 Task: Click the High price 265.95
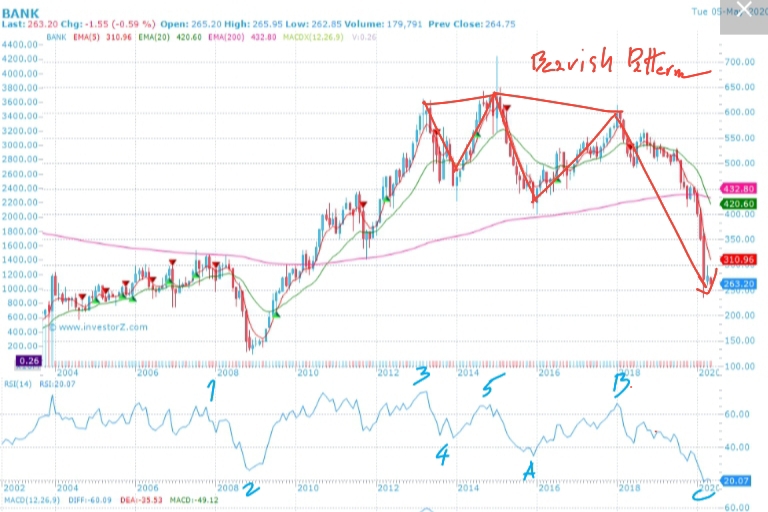[267, 24]
